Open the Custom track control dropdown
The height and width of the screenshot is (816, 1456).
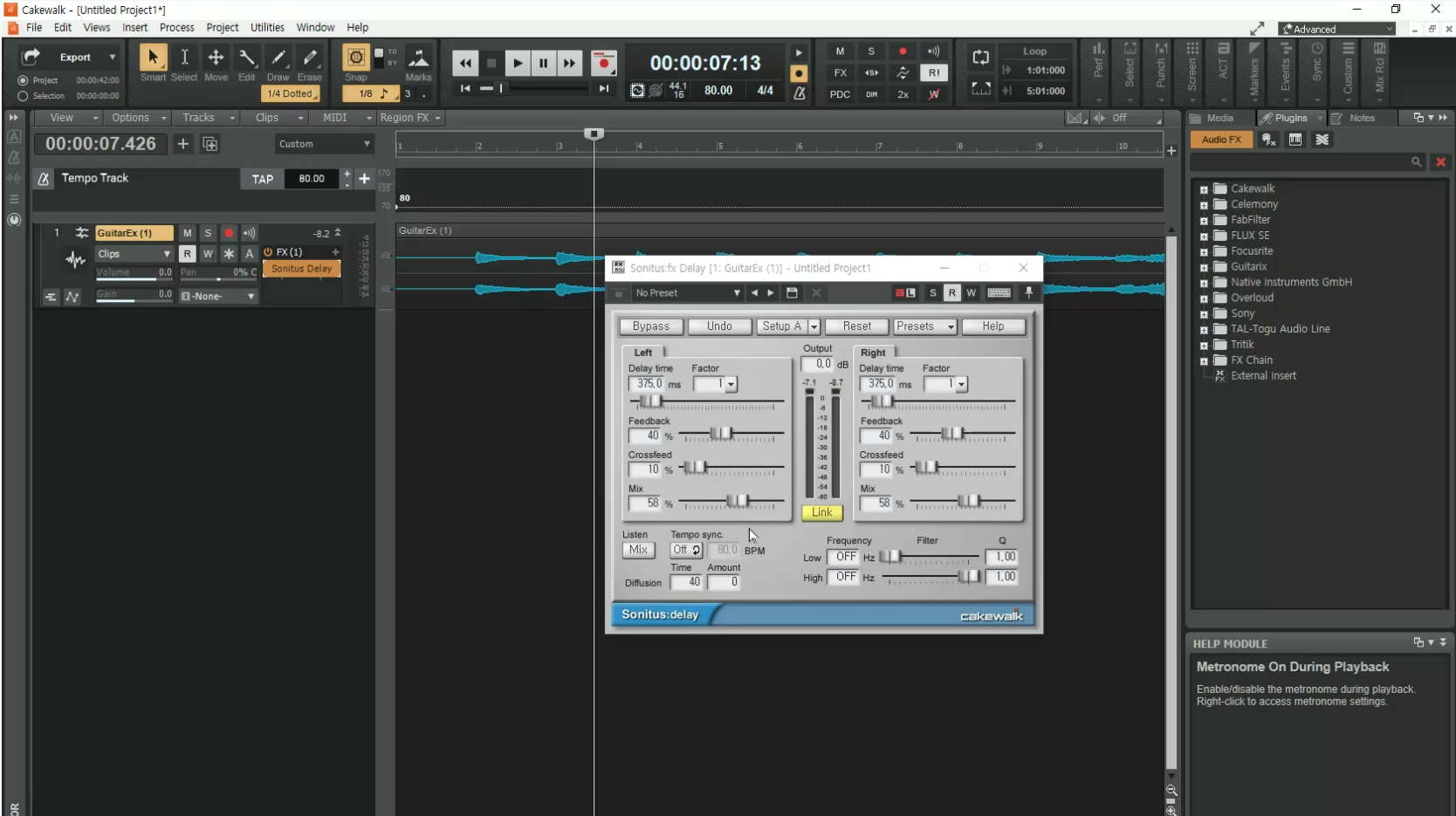(324, 144)
